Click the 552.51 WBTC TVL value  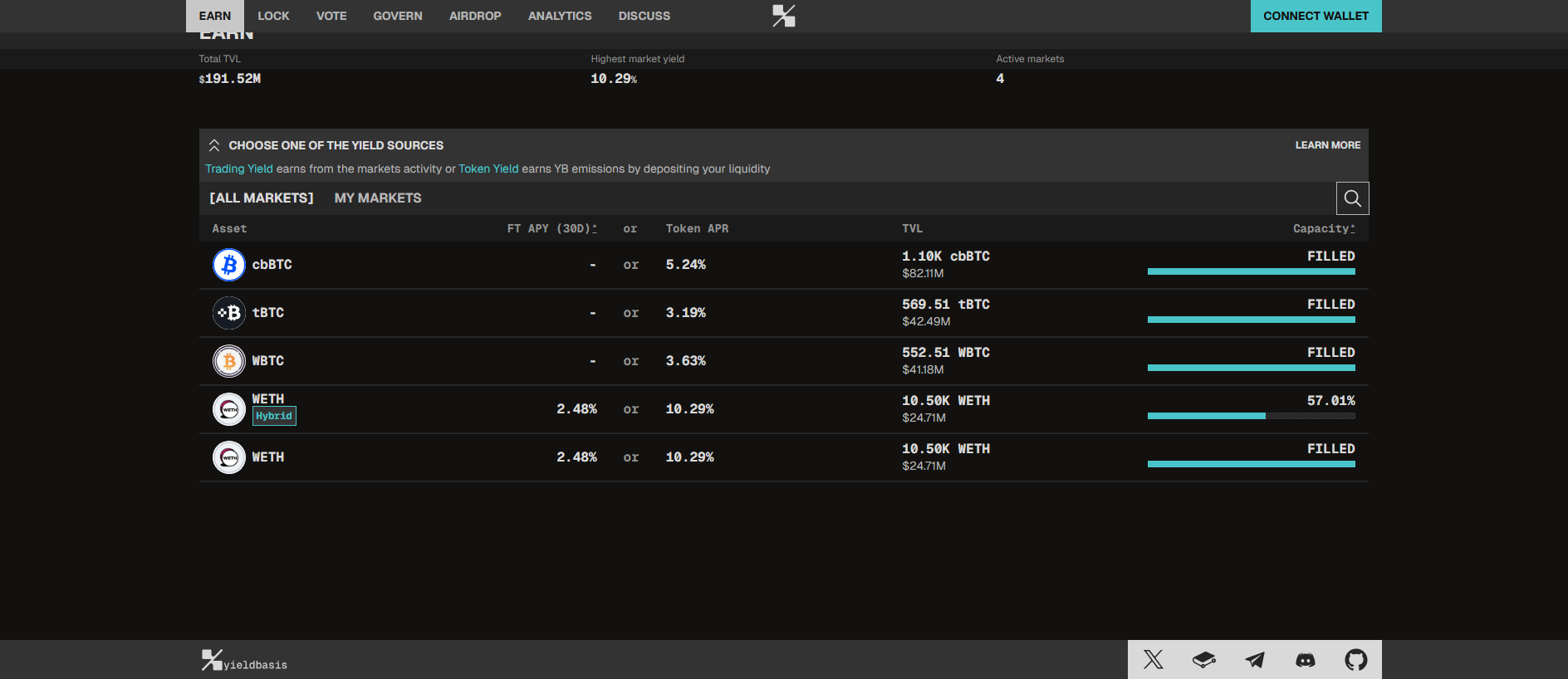pyautogui.click(x=946, y=353)
